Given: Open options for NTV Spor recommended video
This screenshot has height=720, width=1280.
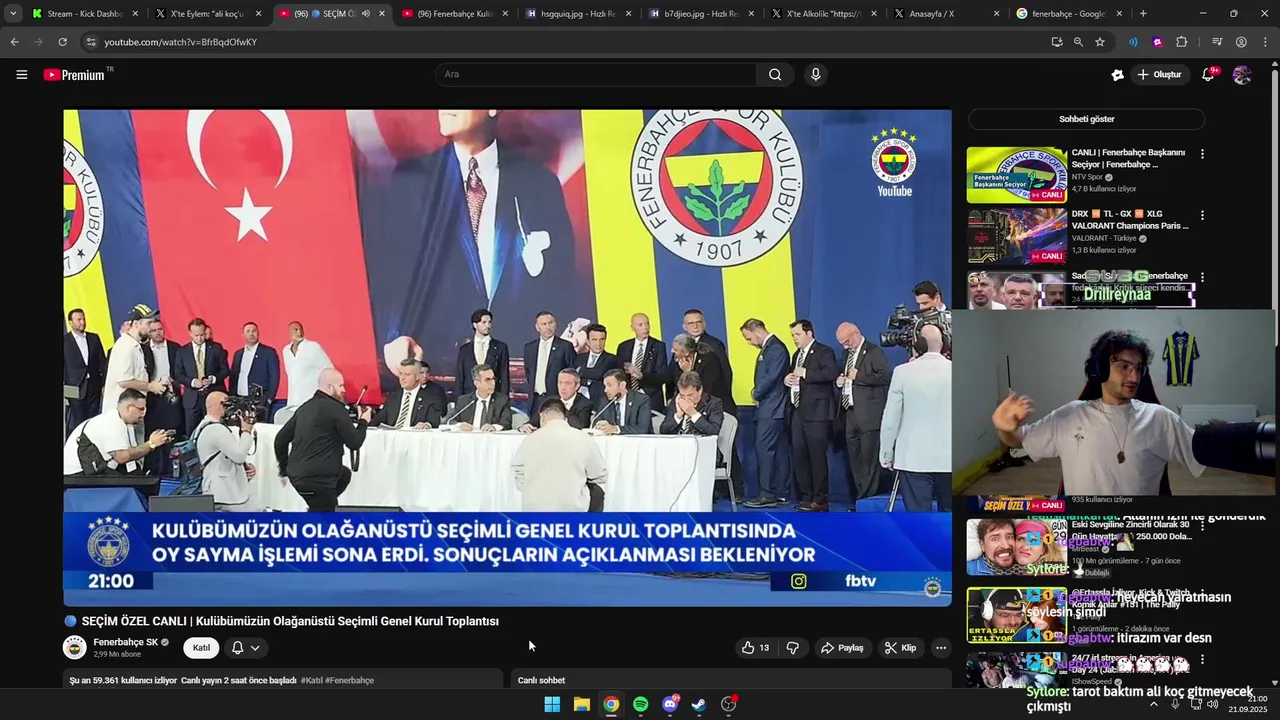Looking at the screenshot, I should 1202,154.
